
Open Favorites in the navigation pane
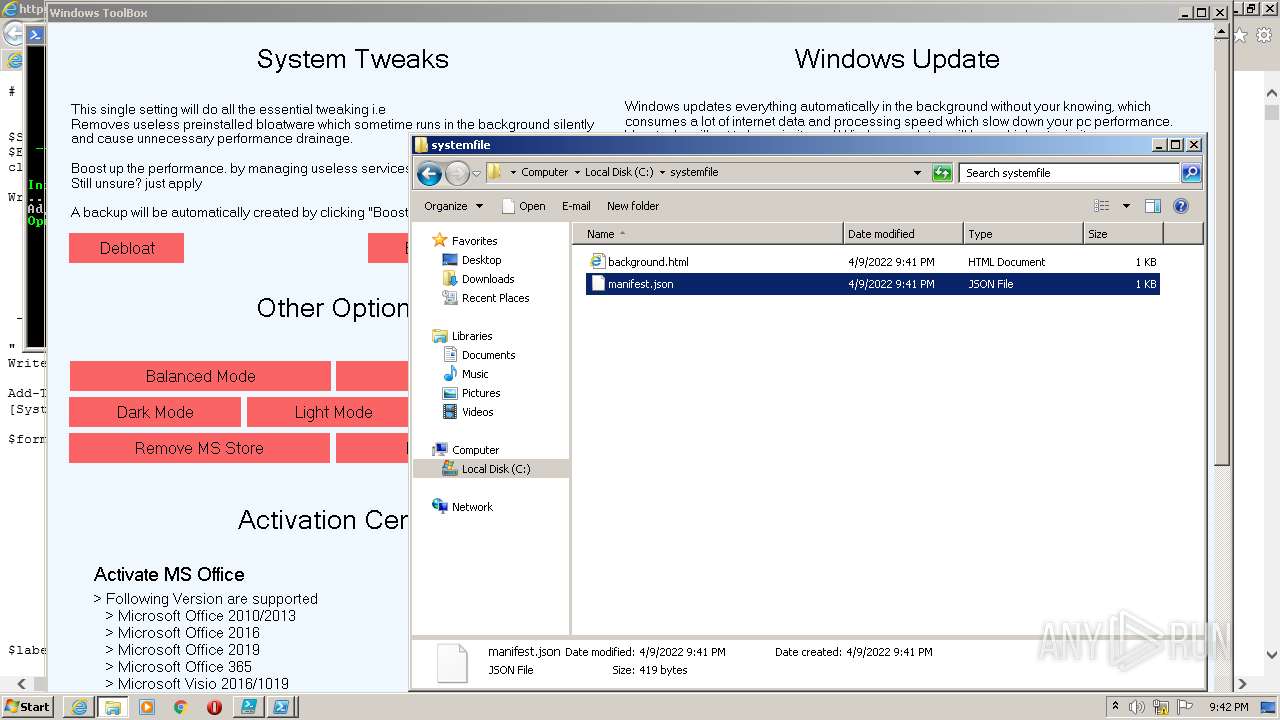point(474,241)
